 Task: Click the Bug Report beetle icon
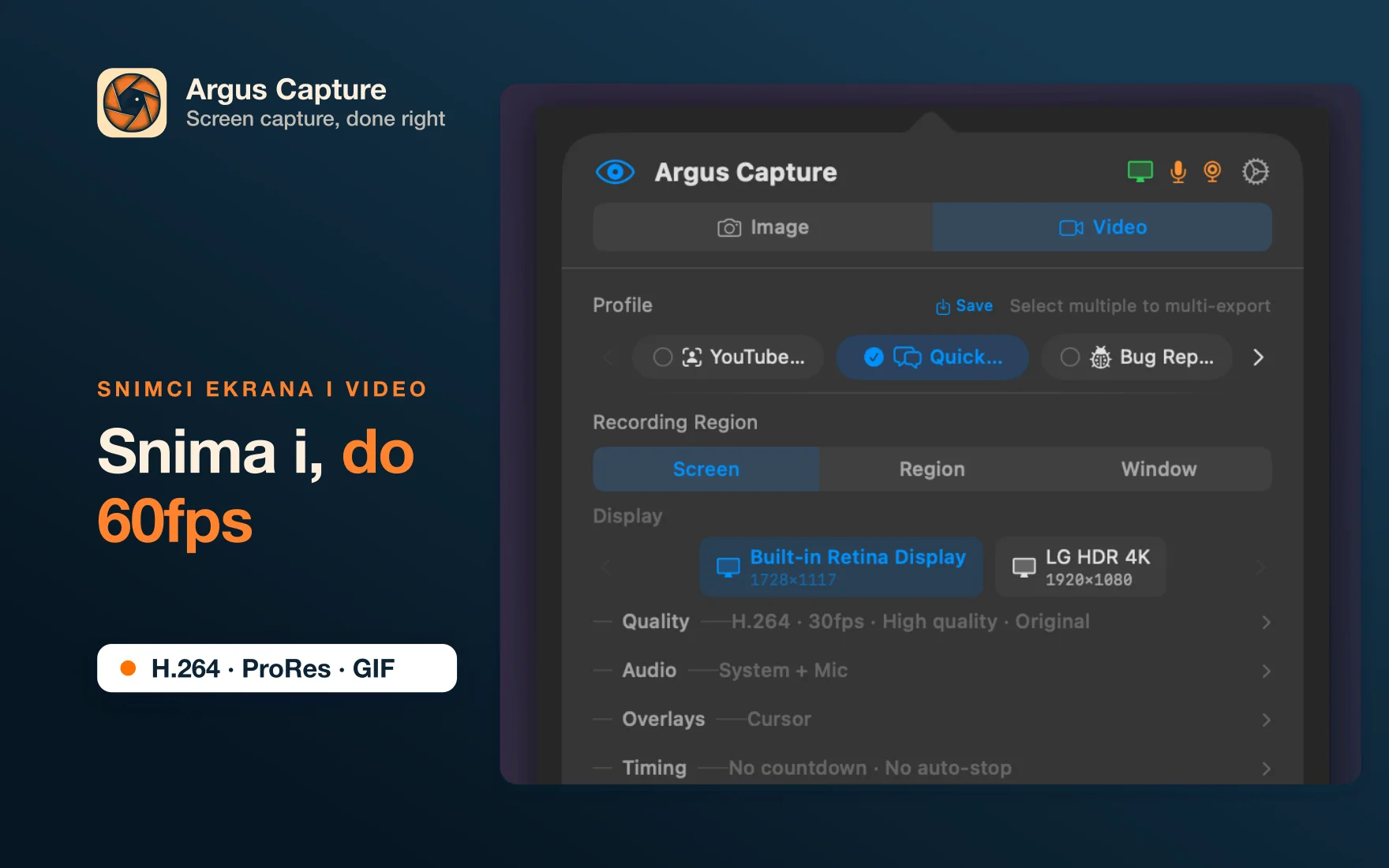click(x=1100, y=357)
